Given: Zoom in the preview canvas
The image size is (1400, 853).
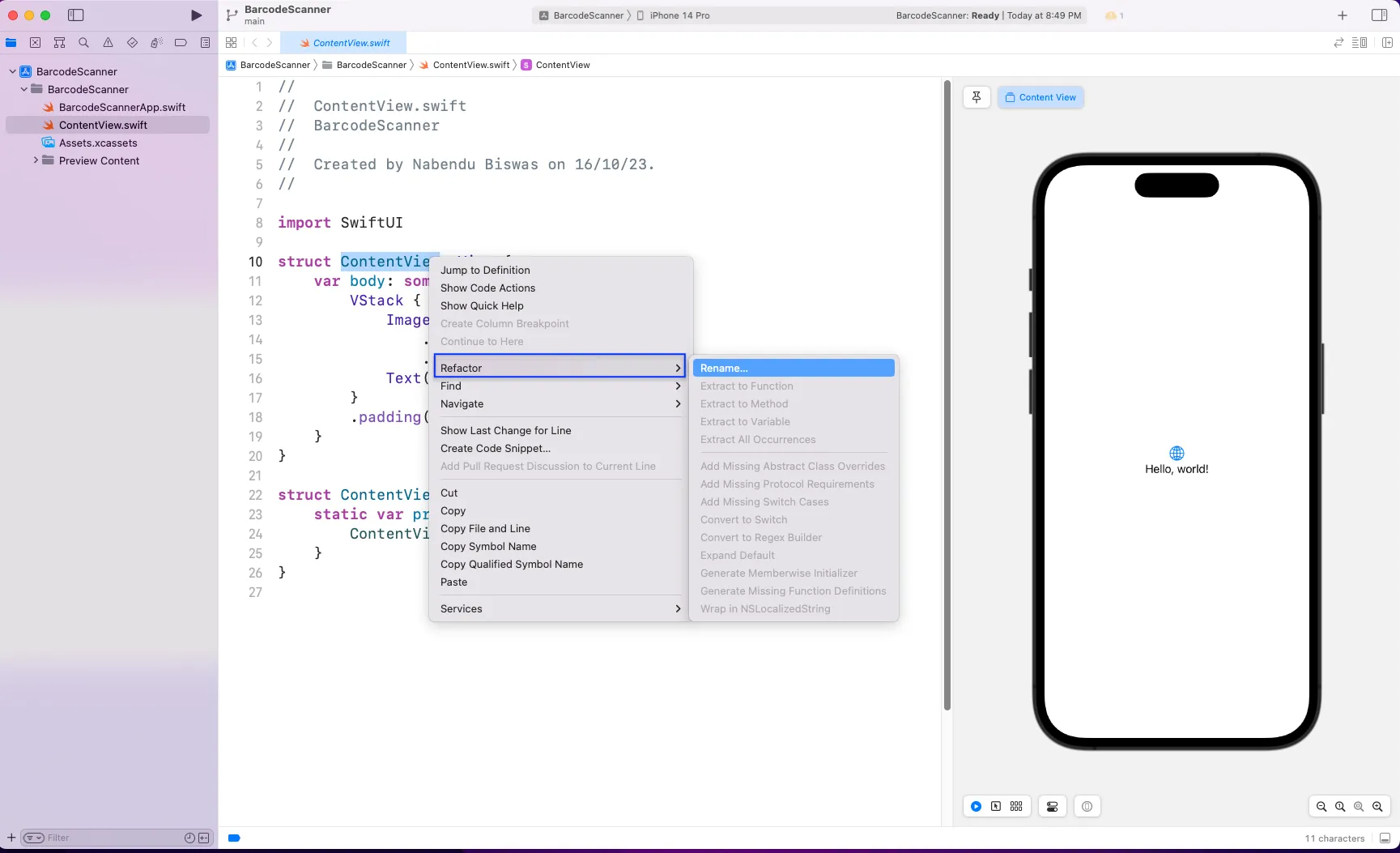Looking at the screenshot, I should pyautogui.click(x=1377, y=806).
